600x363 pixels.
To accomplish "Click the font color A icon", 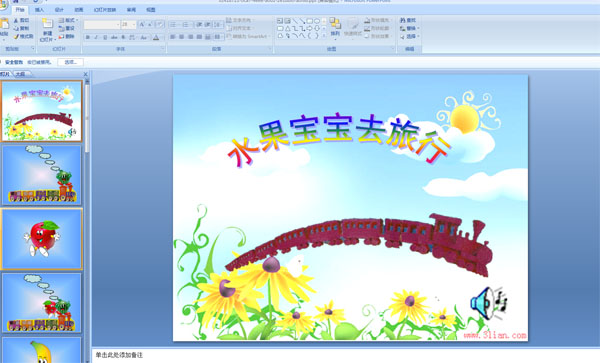I will (156, 37).
